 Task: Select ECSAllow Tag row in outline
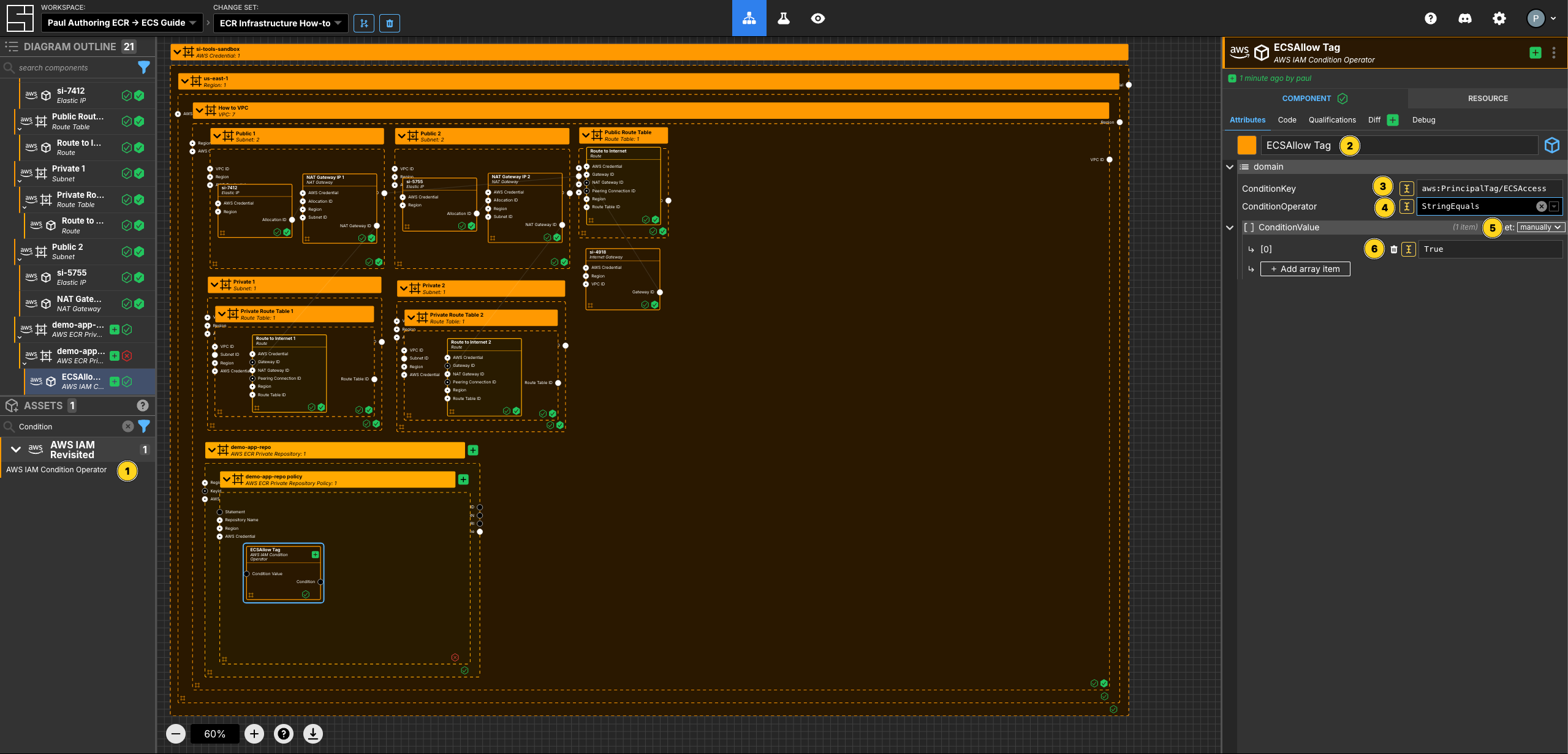[90, 382]
